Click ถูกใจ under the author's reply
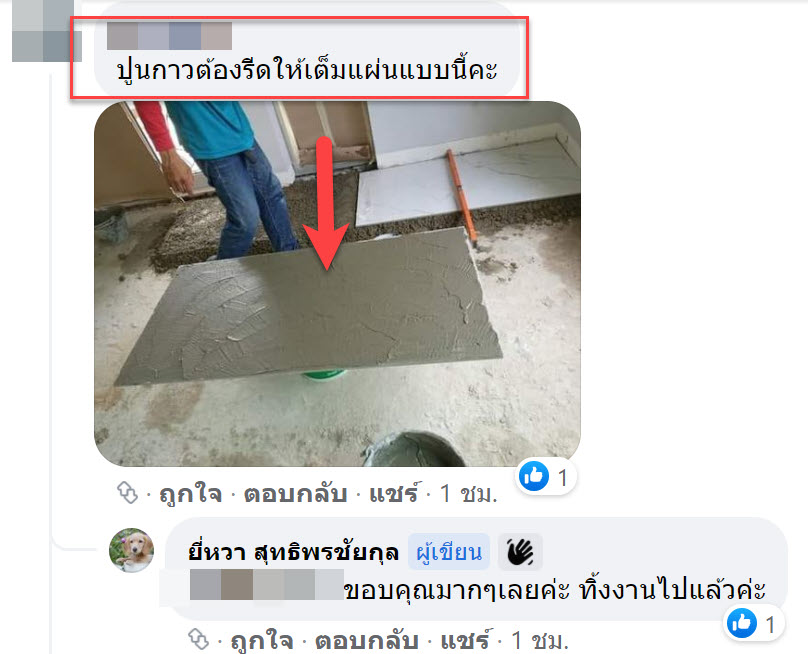Viewport: 808px width, 654px height. pos(262,641)
